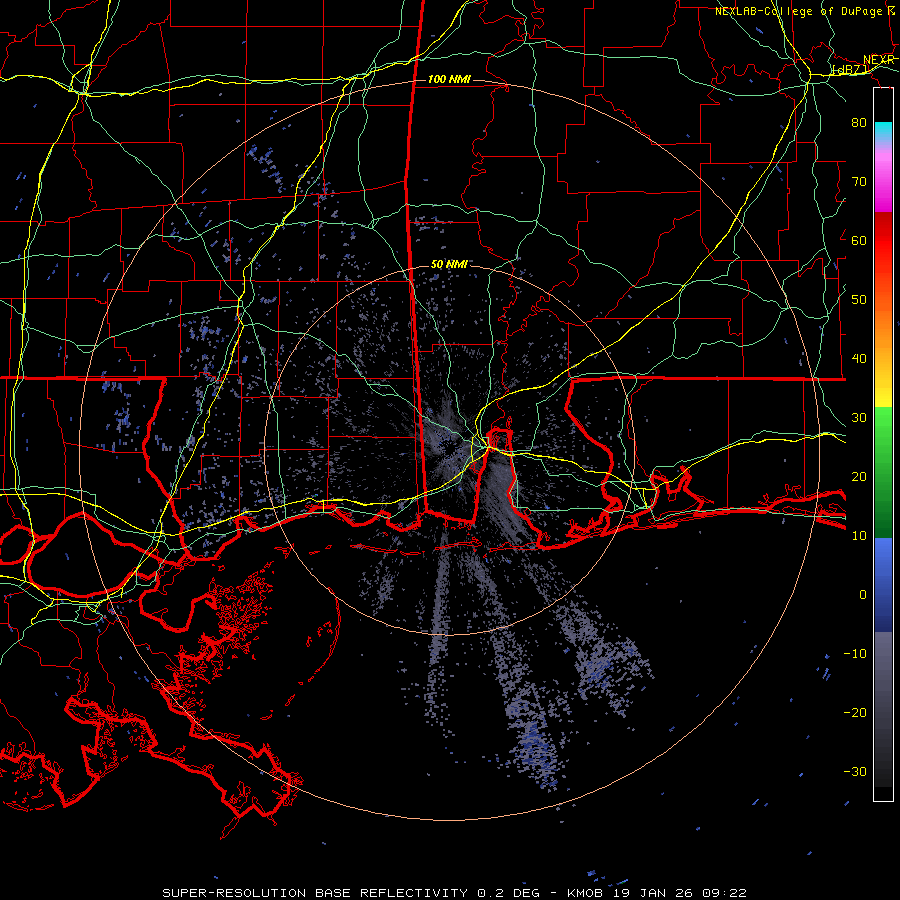Select the 80 value on reflectivity scale

pos(859,122)
